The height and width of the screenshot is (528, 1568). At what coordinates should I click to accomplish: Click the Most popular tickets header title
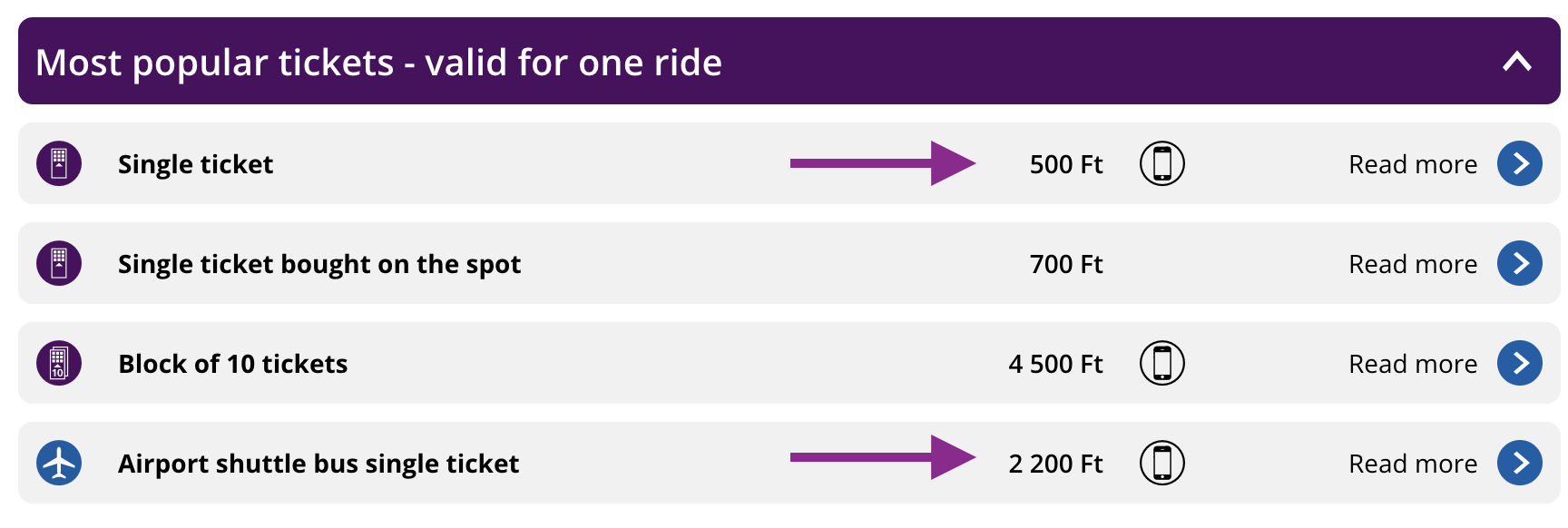pyautogui.click(x=378, y=63)
